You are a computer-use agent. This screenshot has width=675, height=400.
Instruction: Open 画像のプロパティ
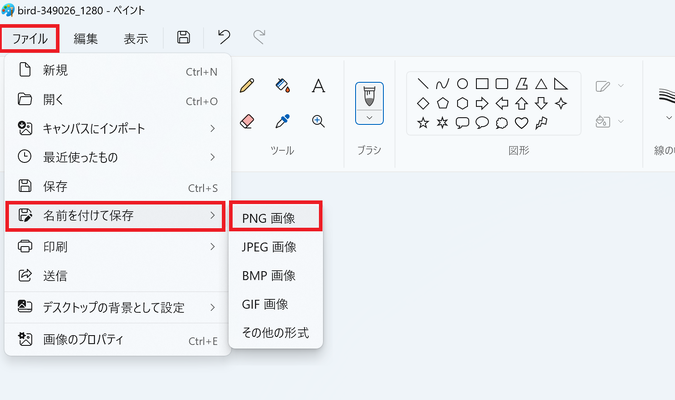[118, 339]
